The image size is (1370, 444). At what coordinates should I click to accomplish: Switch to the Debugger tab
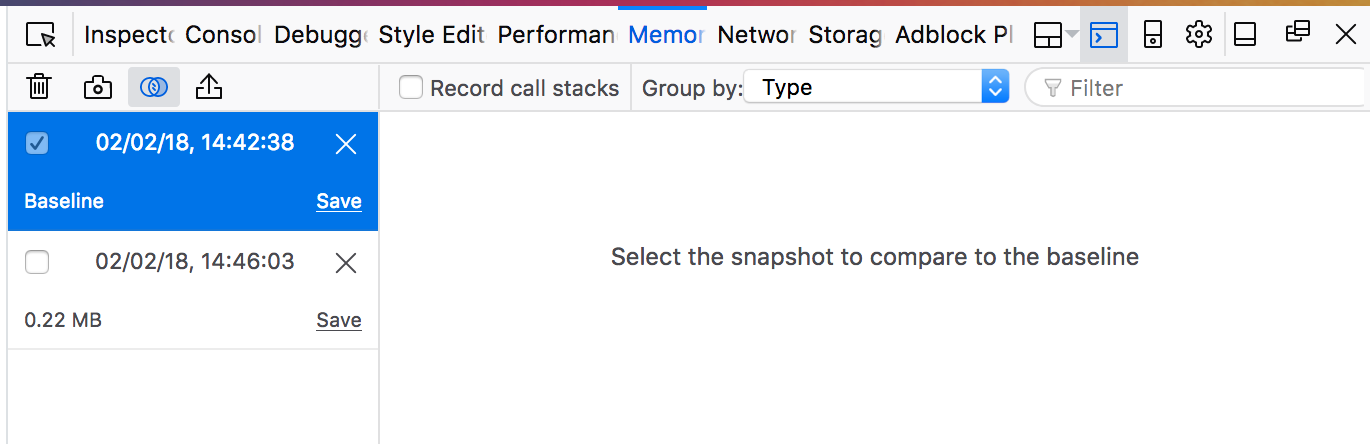click(321, 36)
